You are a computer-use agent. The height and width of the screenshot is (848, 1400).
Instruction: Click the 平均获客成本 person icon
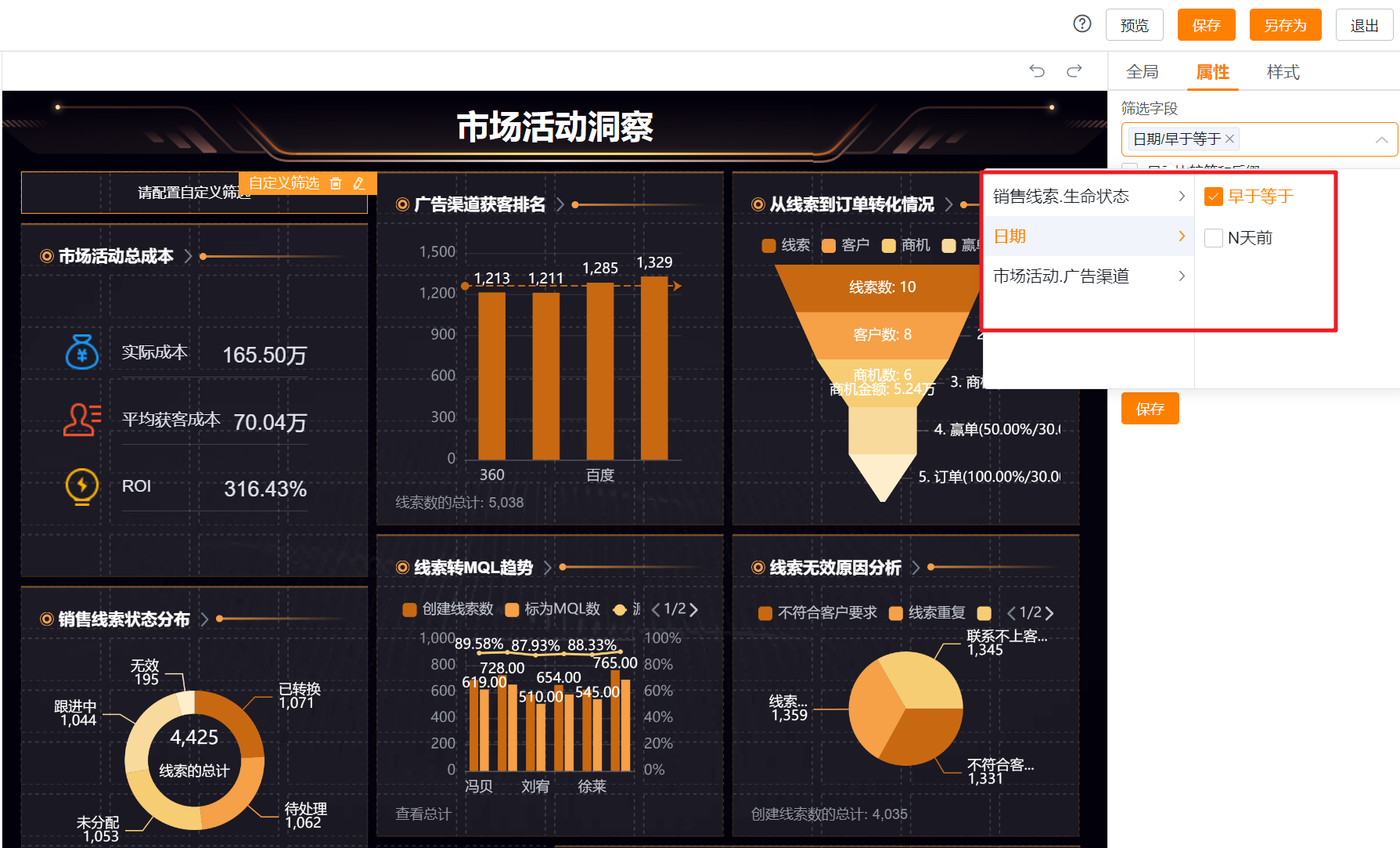coord(82,420)
